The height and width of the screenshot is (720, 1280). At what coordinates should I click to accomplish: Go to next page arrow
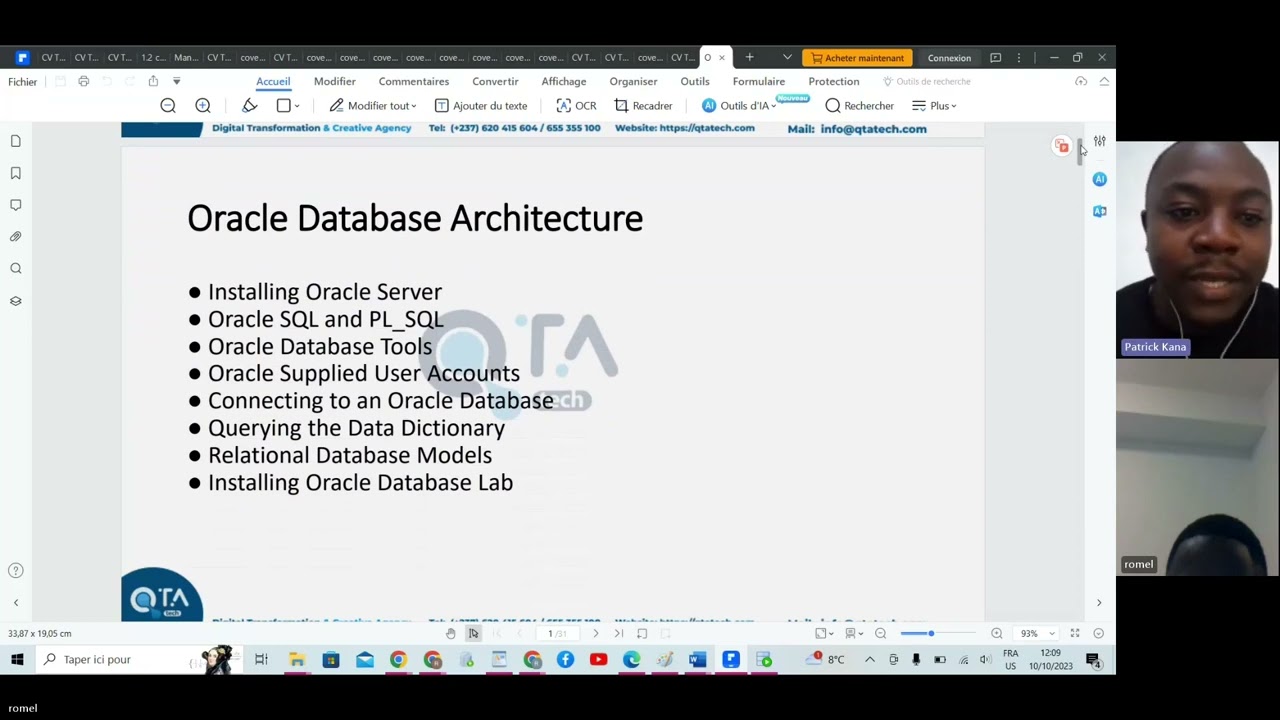pos(596,633)
